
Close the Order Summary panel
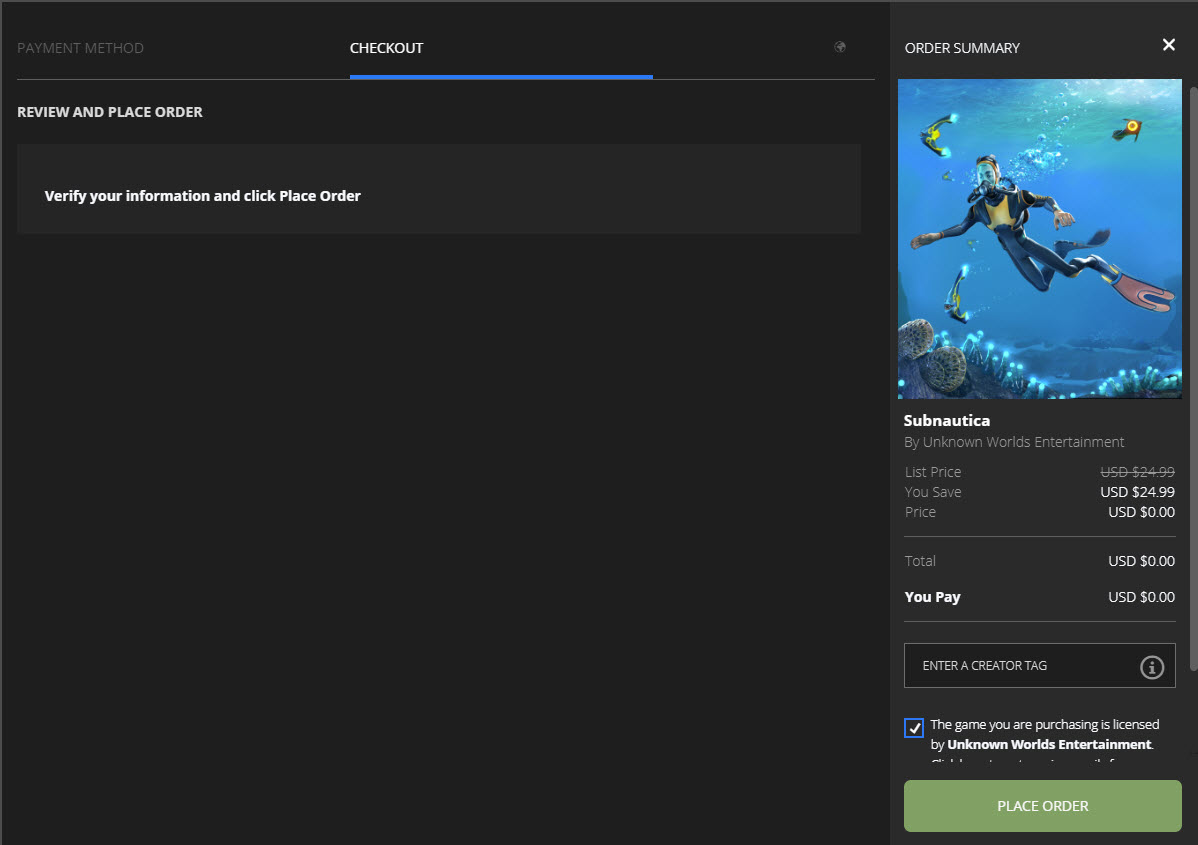pyautogui.click(x=1168, y=45)
